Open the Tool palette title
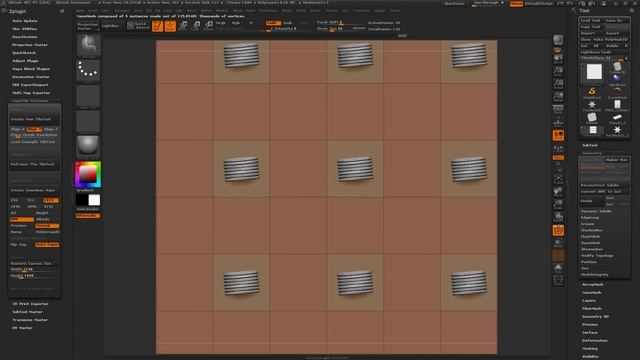 [584, 11]
